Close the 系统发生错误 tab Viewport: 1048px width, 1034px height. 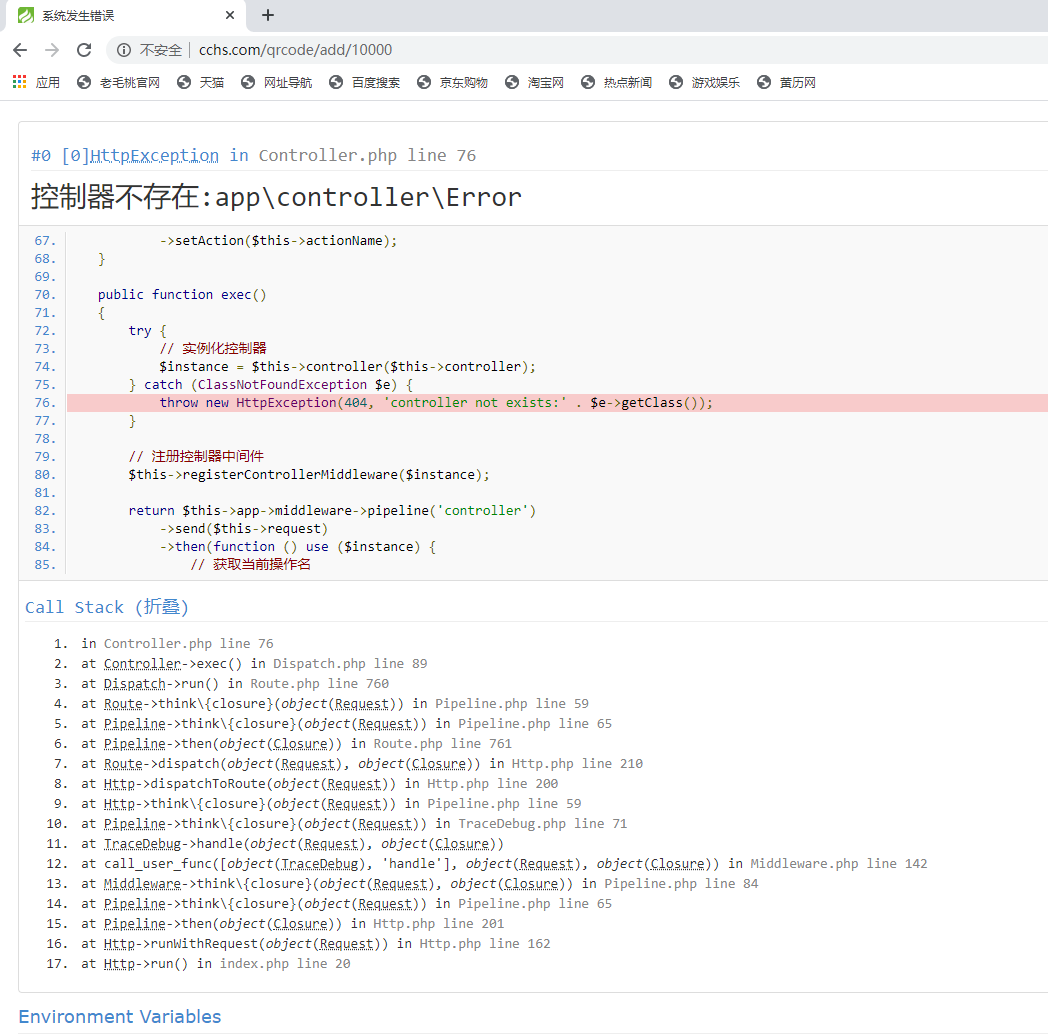point(230,16)
